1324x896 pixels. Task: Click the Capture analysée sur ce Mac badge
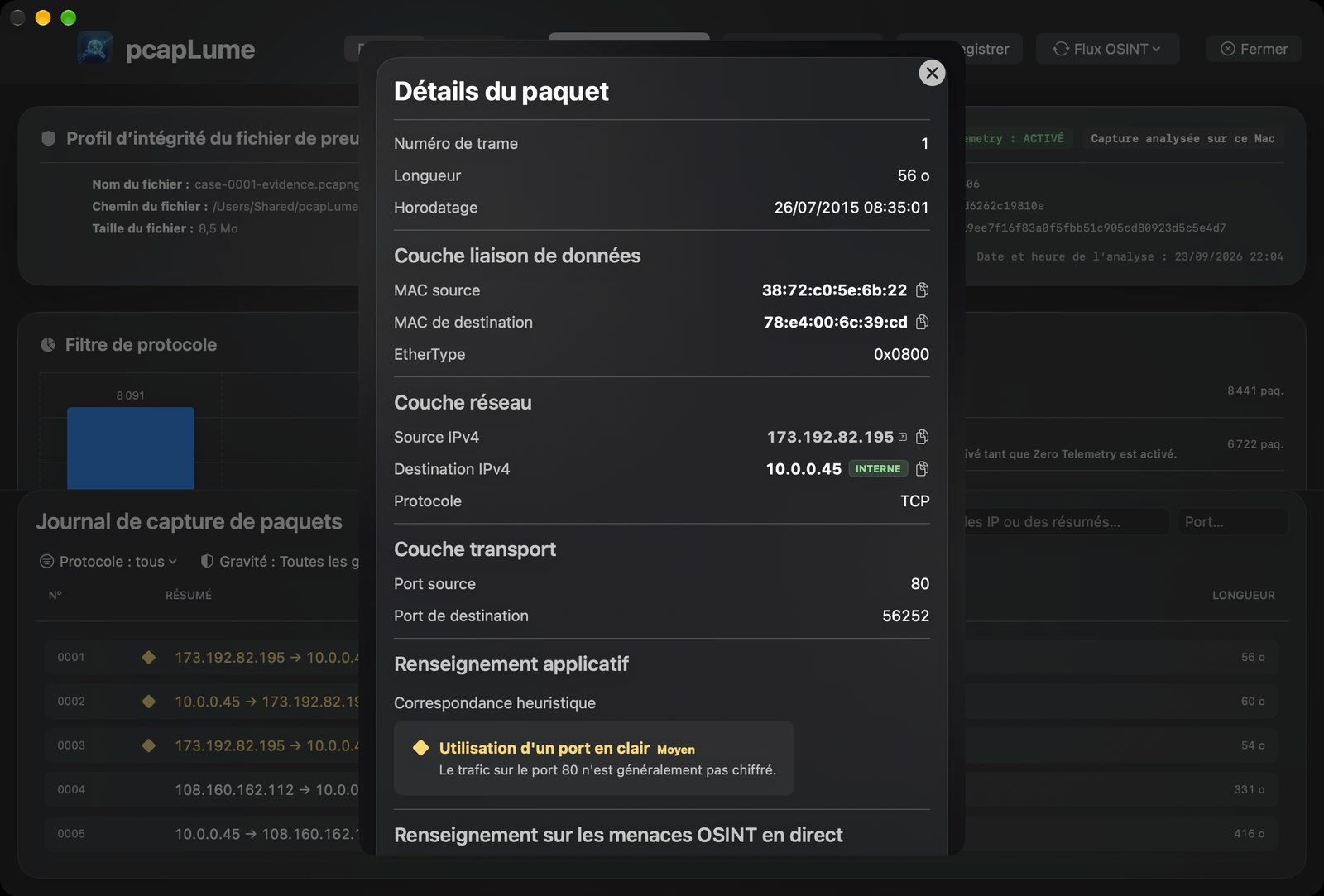pos(1182,138)
